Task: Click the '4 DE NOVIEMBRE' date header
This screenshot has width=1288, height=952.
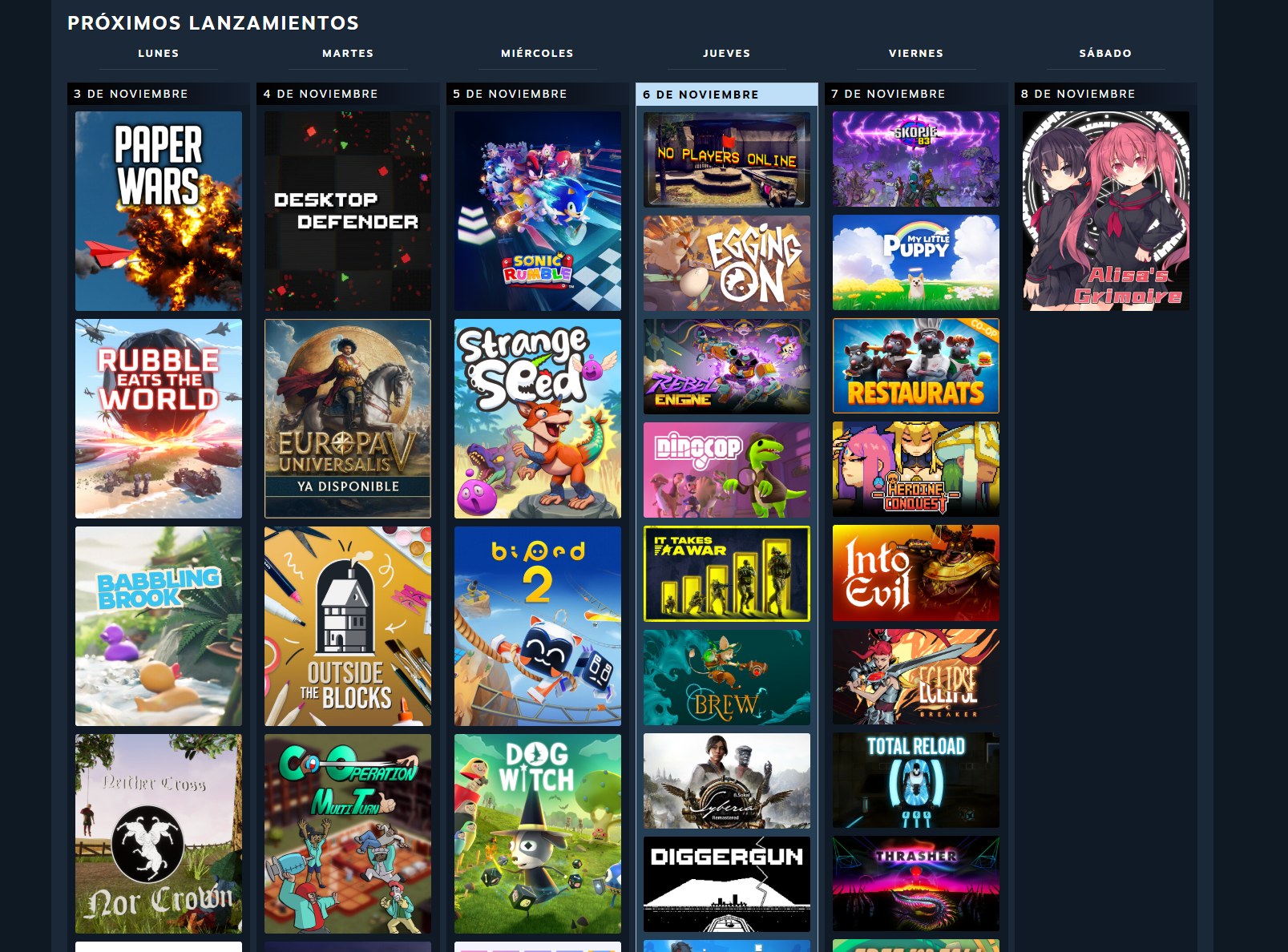Action: coord(348,94)
